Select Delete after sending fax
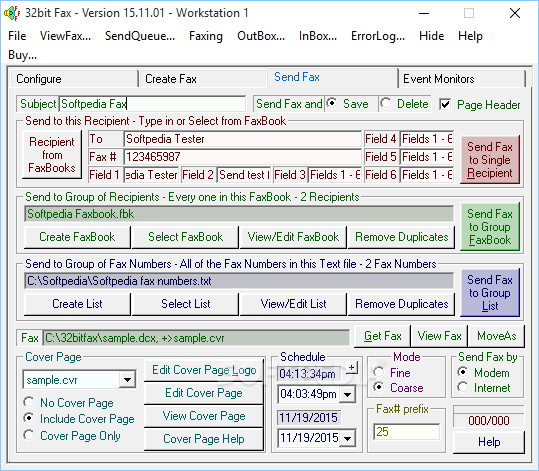 405,103
